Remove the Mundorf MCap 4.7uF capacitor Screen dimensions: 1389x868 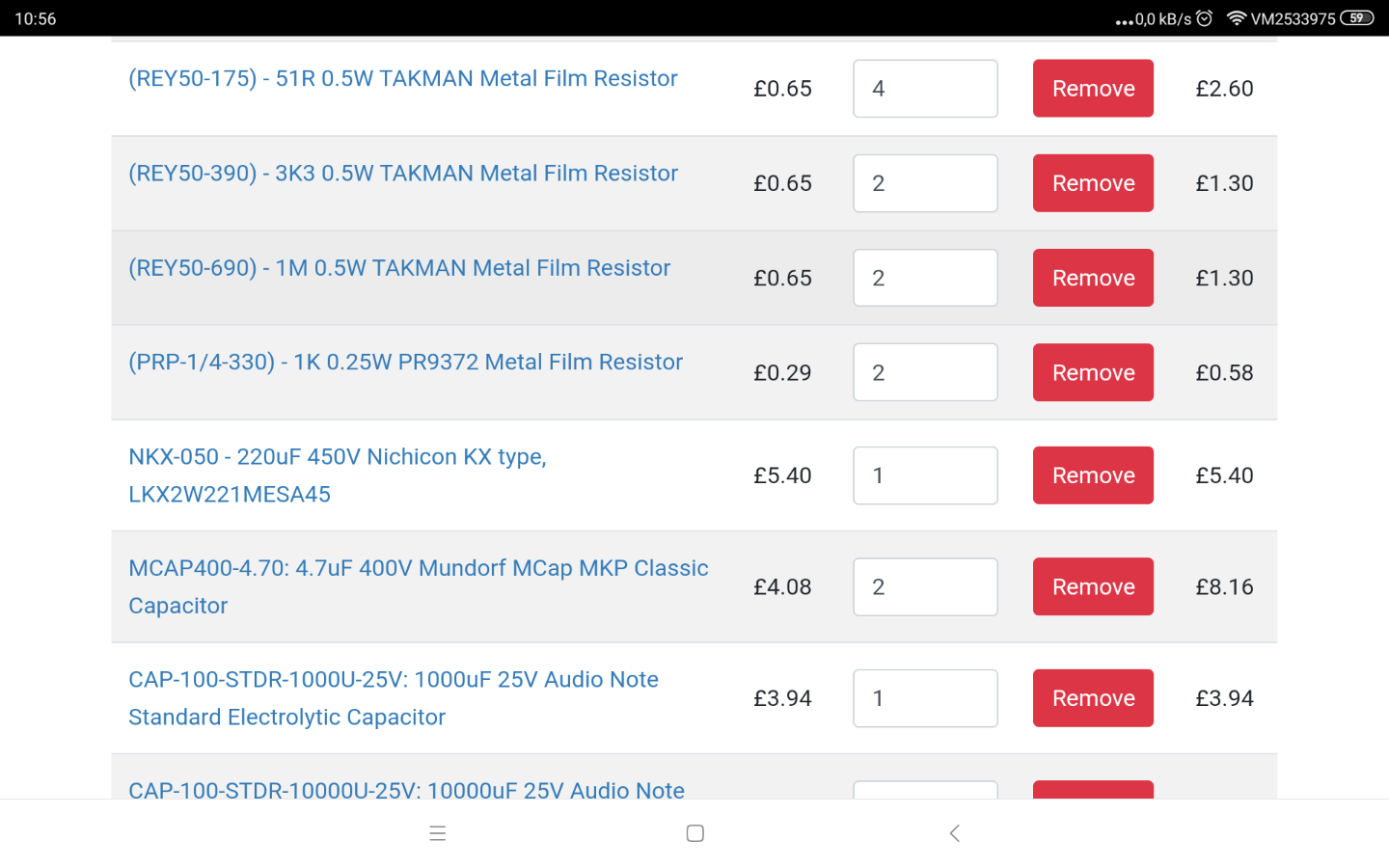tap(1093, 586)
